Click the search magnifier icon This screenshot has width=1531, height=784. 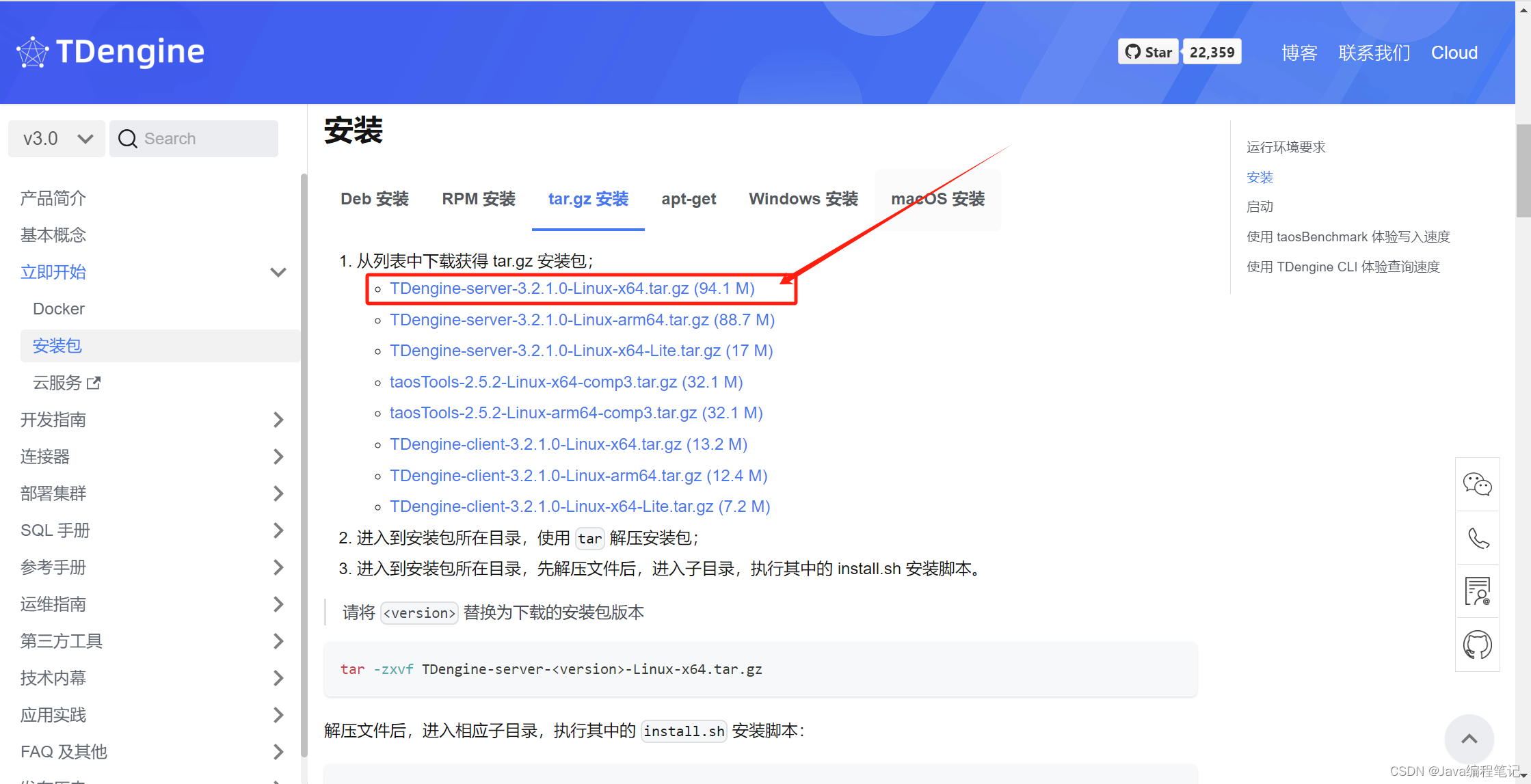127,138
